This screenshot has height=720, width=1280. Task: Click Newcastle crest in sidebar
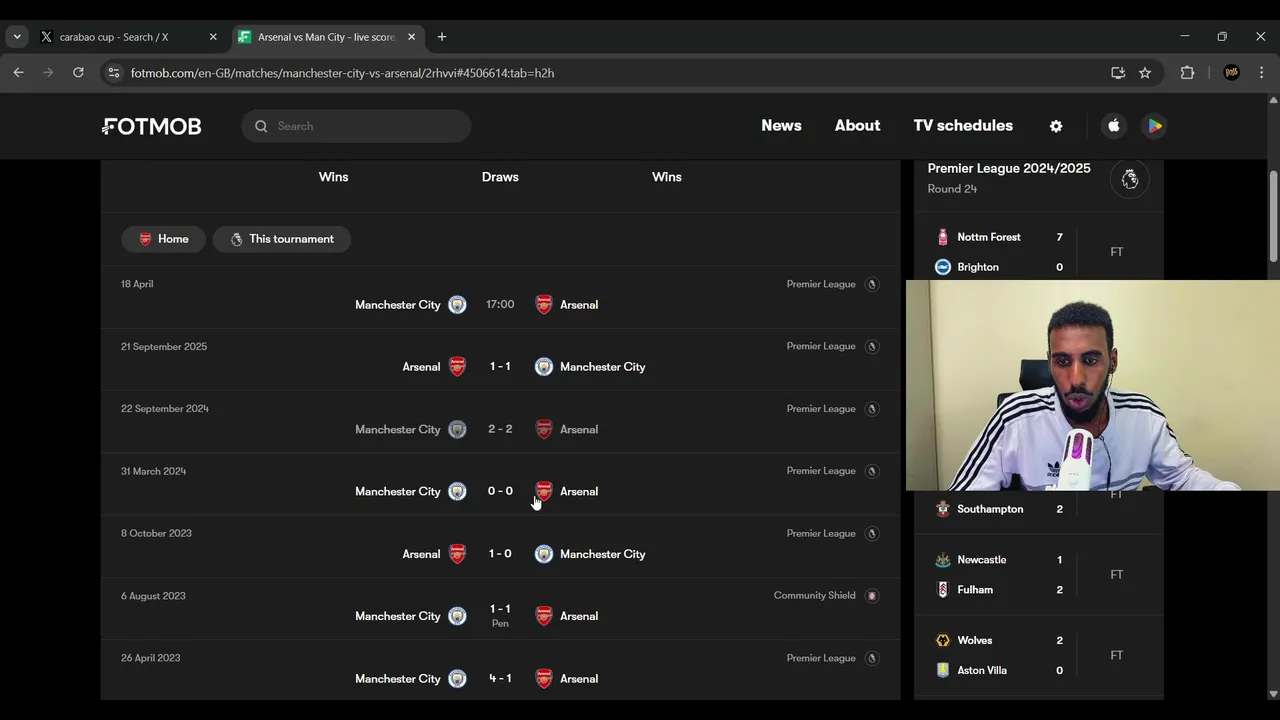coord(942,560)
